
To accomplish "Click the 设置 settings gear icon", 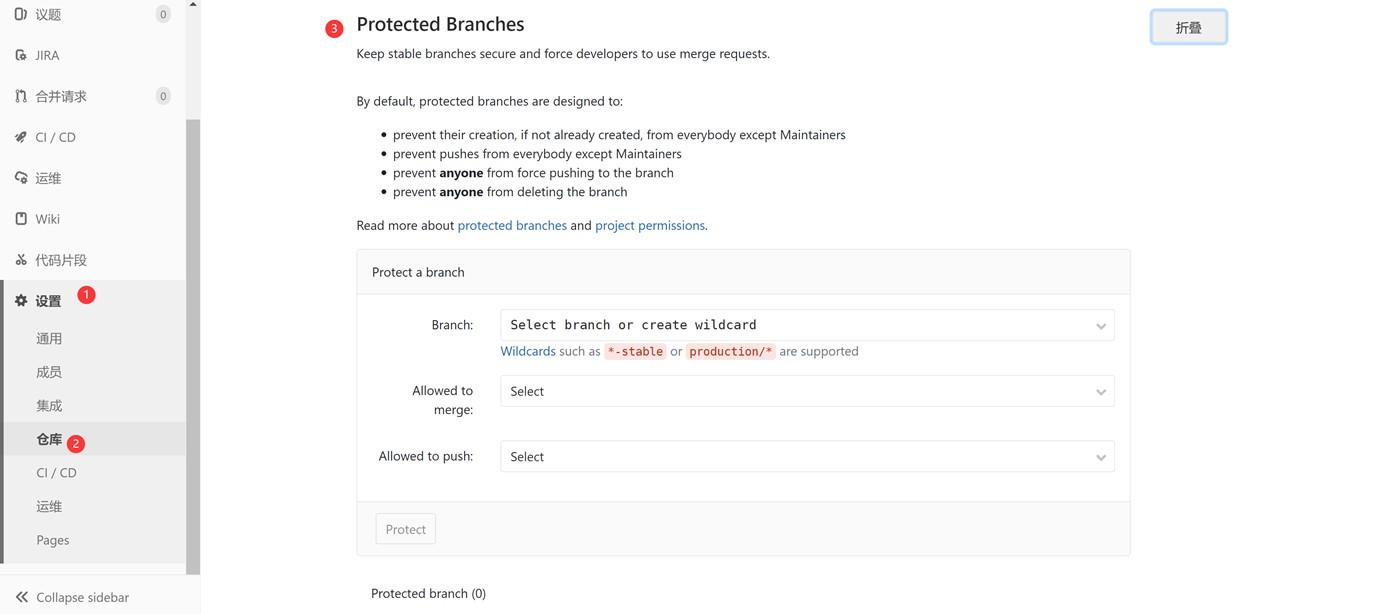I will pos(21,301).
